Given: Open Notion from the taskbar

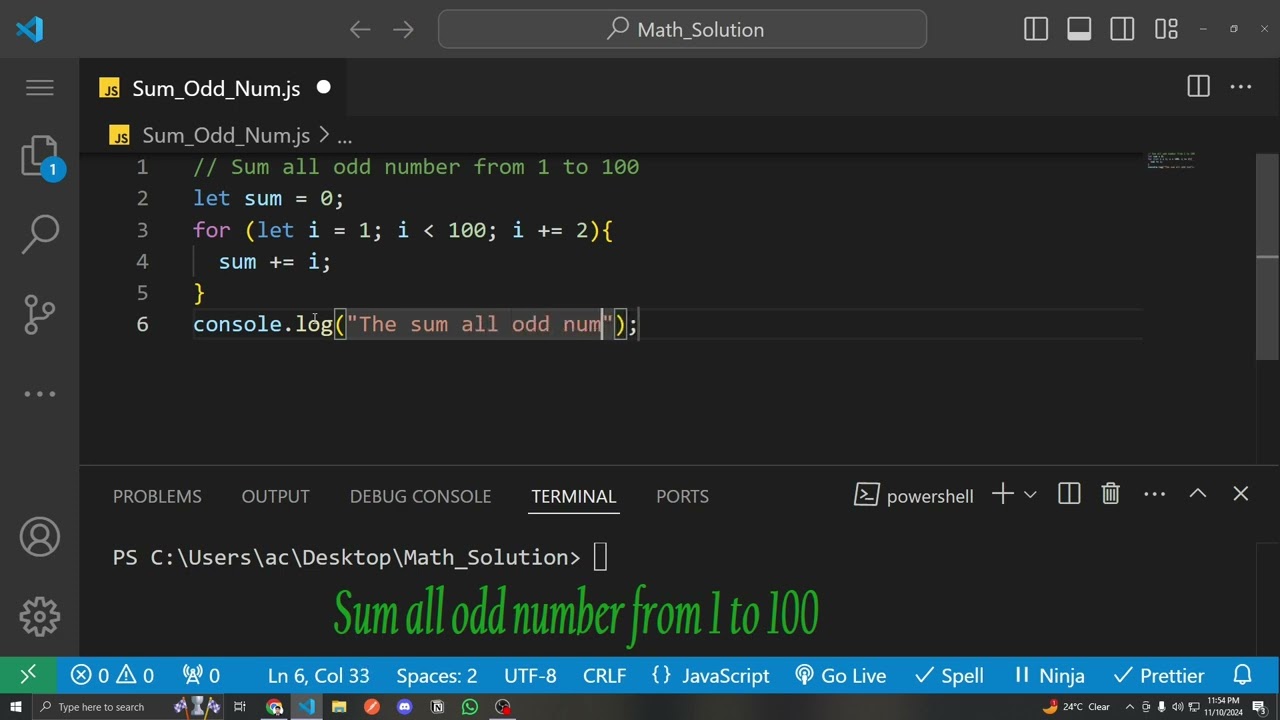Looking at the screenshot, I should (437, 707).
